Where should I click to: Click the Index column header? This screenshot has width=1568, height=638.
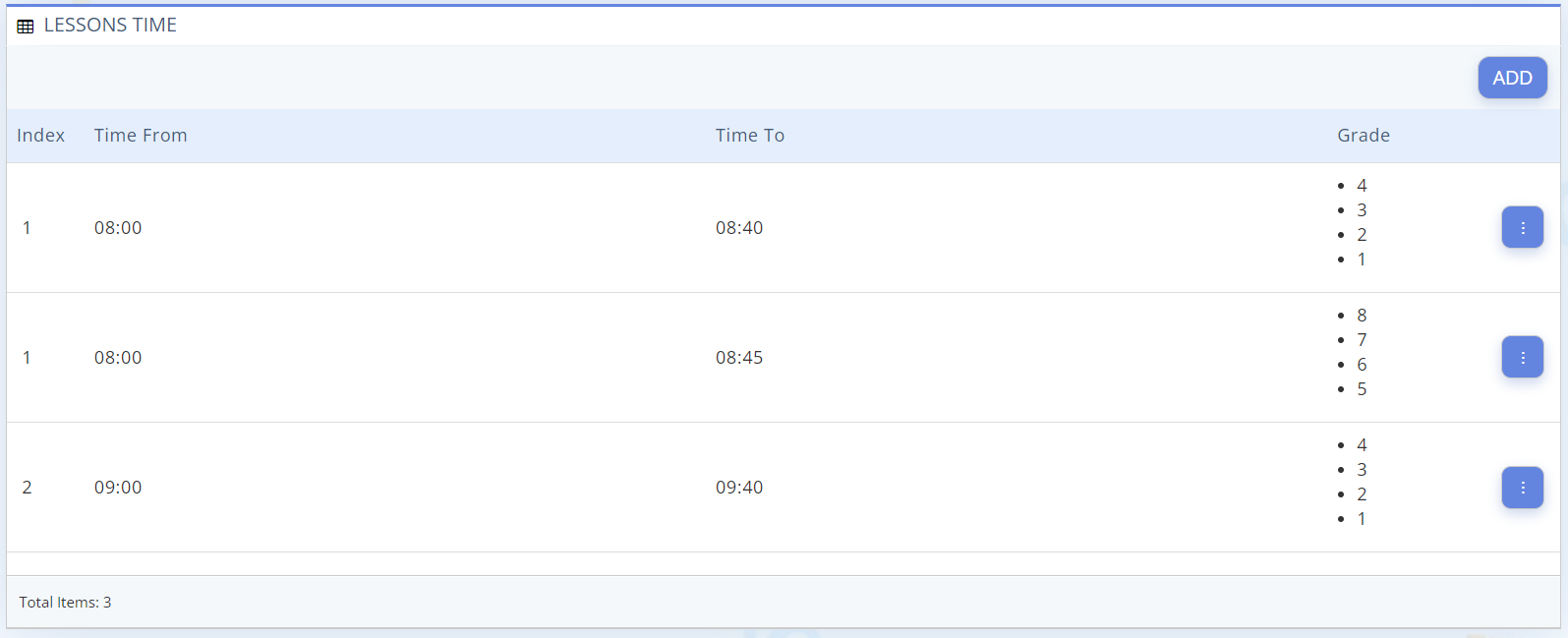pos(40,136)
